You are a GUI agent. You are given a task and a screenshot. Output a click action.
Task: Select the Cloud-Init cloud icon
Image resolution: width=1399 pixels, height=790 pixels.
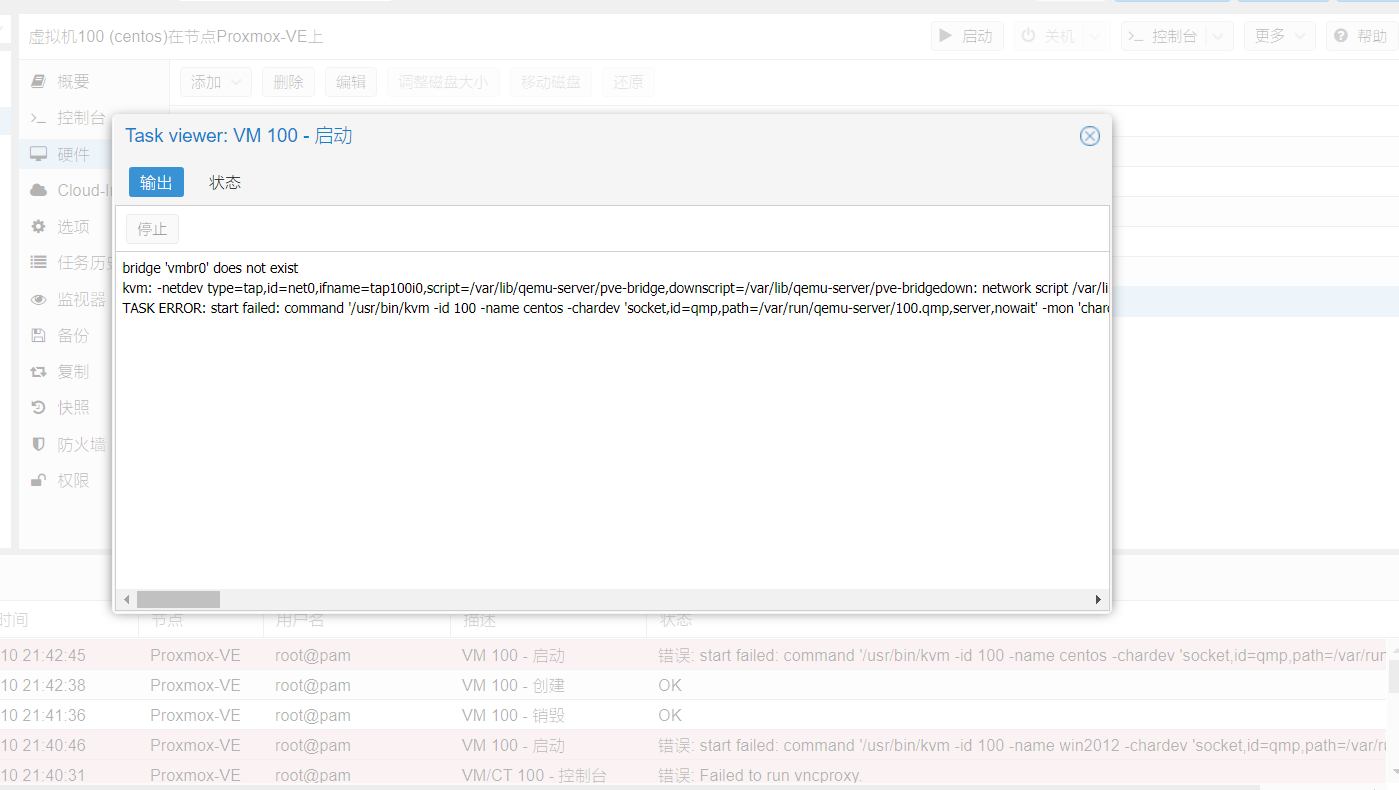pos(38,190)
